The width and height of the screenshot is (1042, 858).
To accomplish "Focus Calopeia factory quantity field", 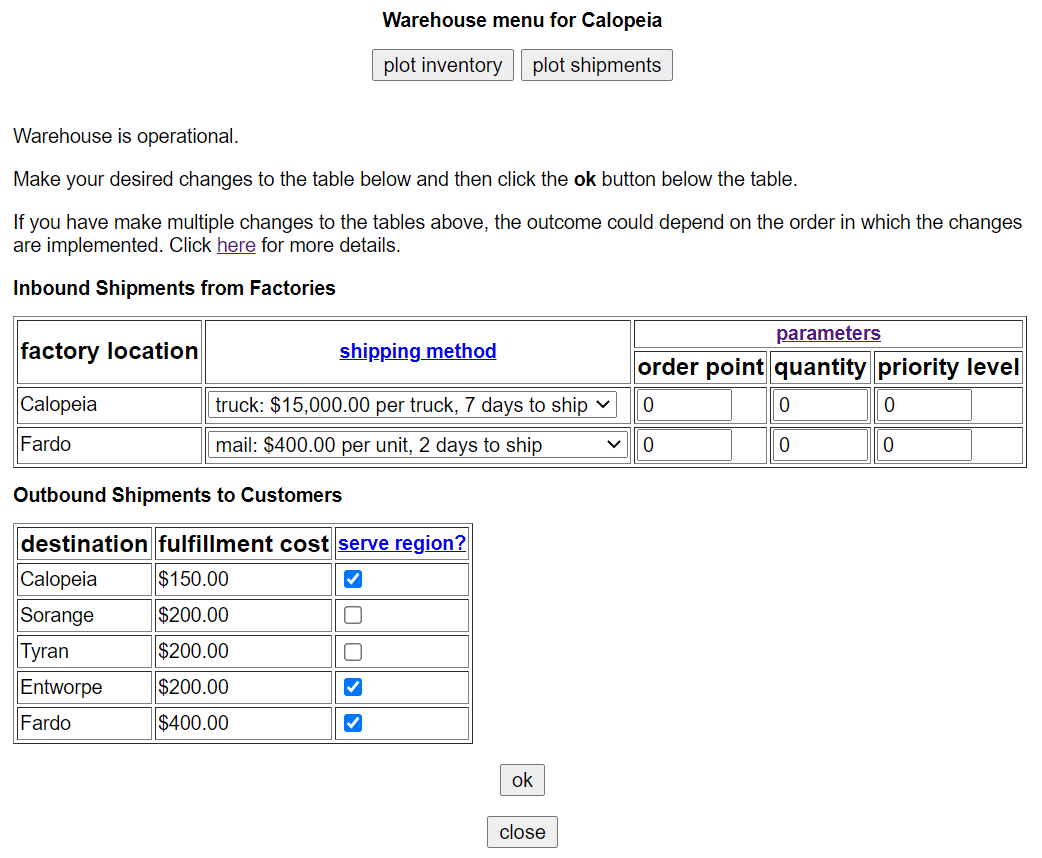I will (x=820, y=405).
